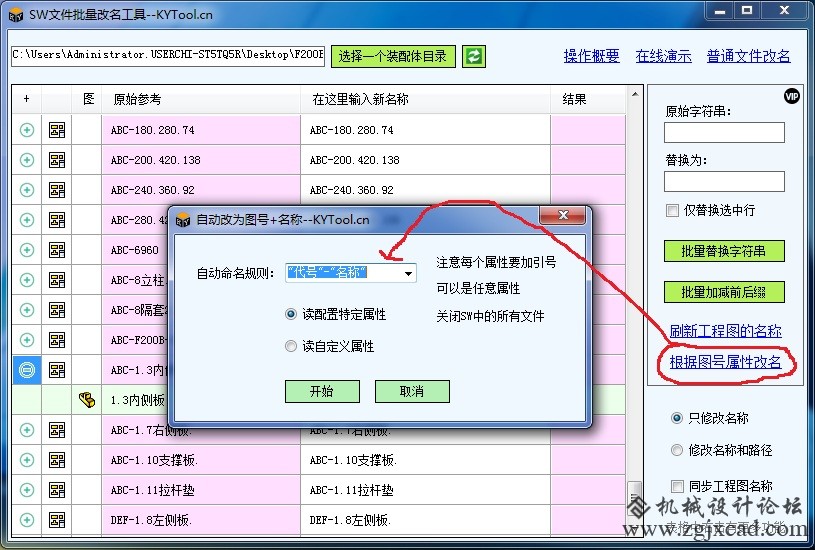Expand the ABC-6960 row plus icon
The width and height of the screenshot is (815, 550).
[x=27, y=250]
